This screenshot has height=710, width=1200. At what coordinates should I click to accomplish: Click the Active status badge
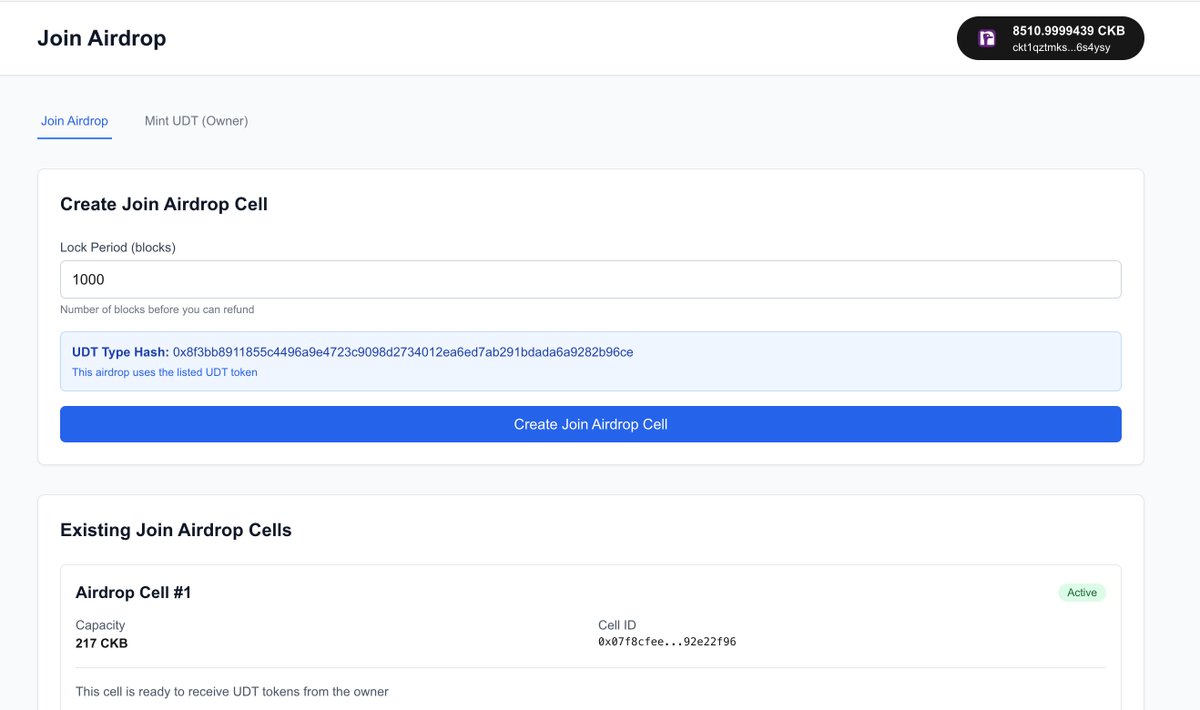tap(1081, 592)
